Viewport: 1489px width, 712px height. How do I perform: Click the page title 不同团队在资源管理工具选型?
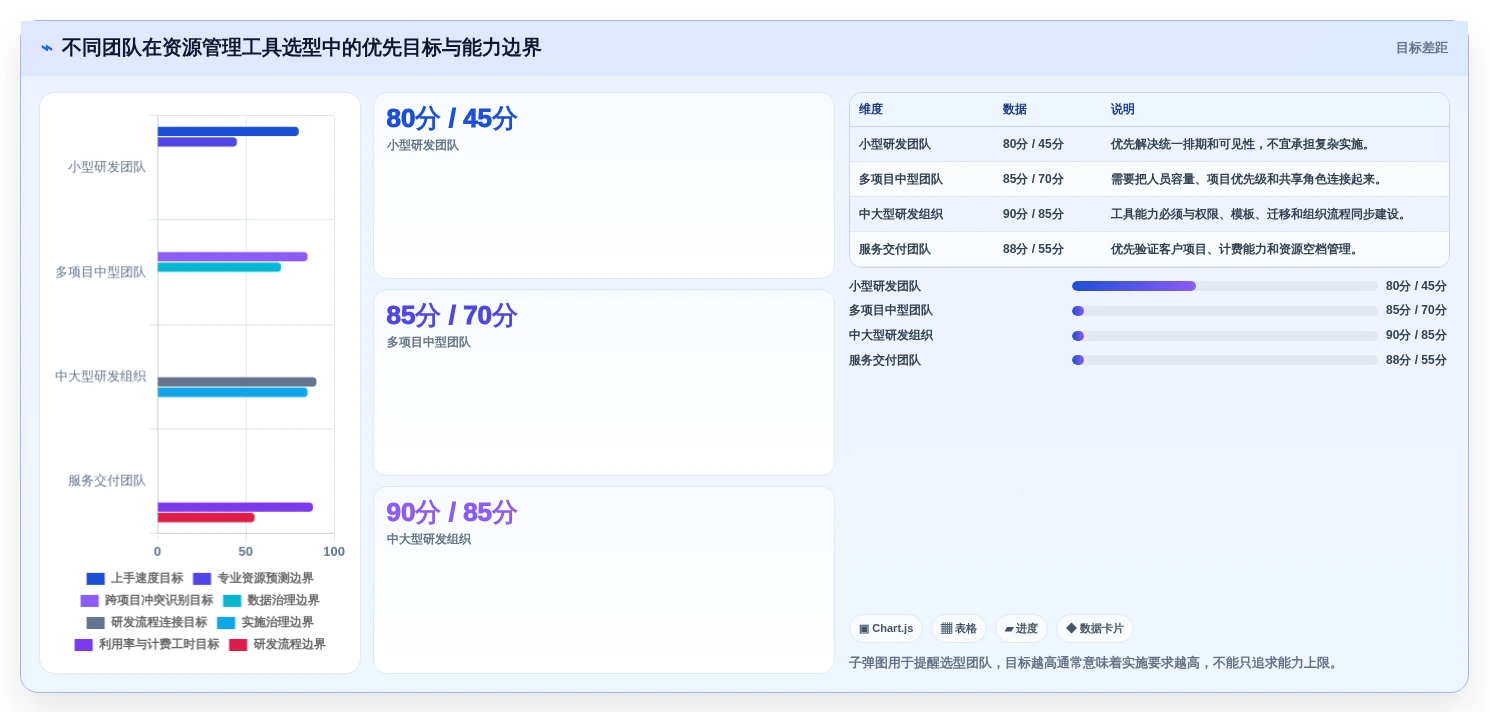301,48
